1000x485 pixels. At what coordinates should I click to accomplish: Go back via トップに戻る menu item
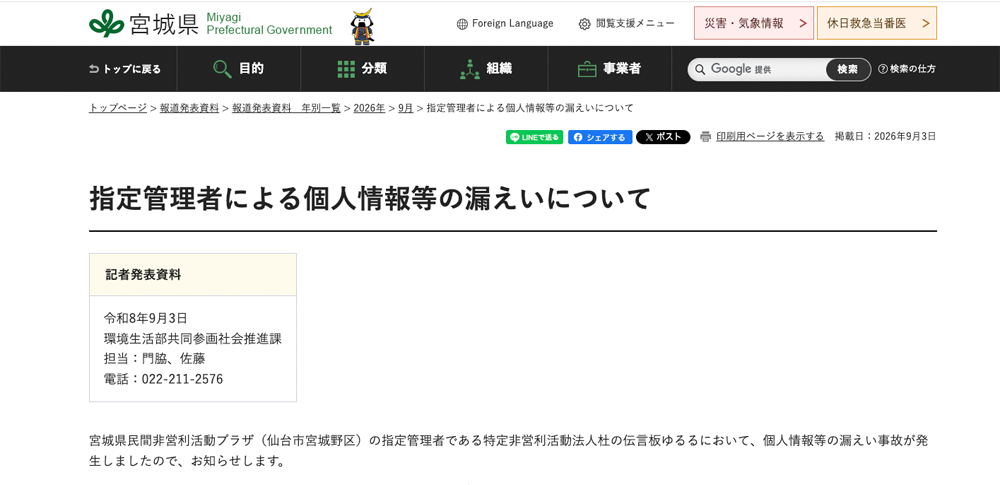coord(125,69)
